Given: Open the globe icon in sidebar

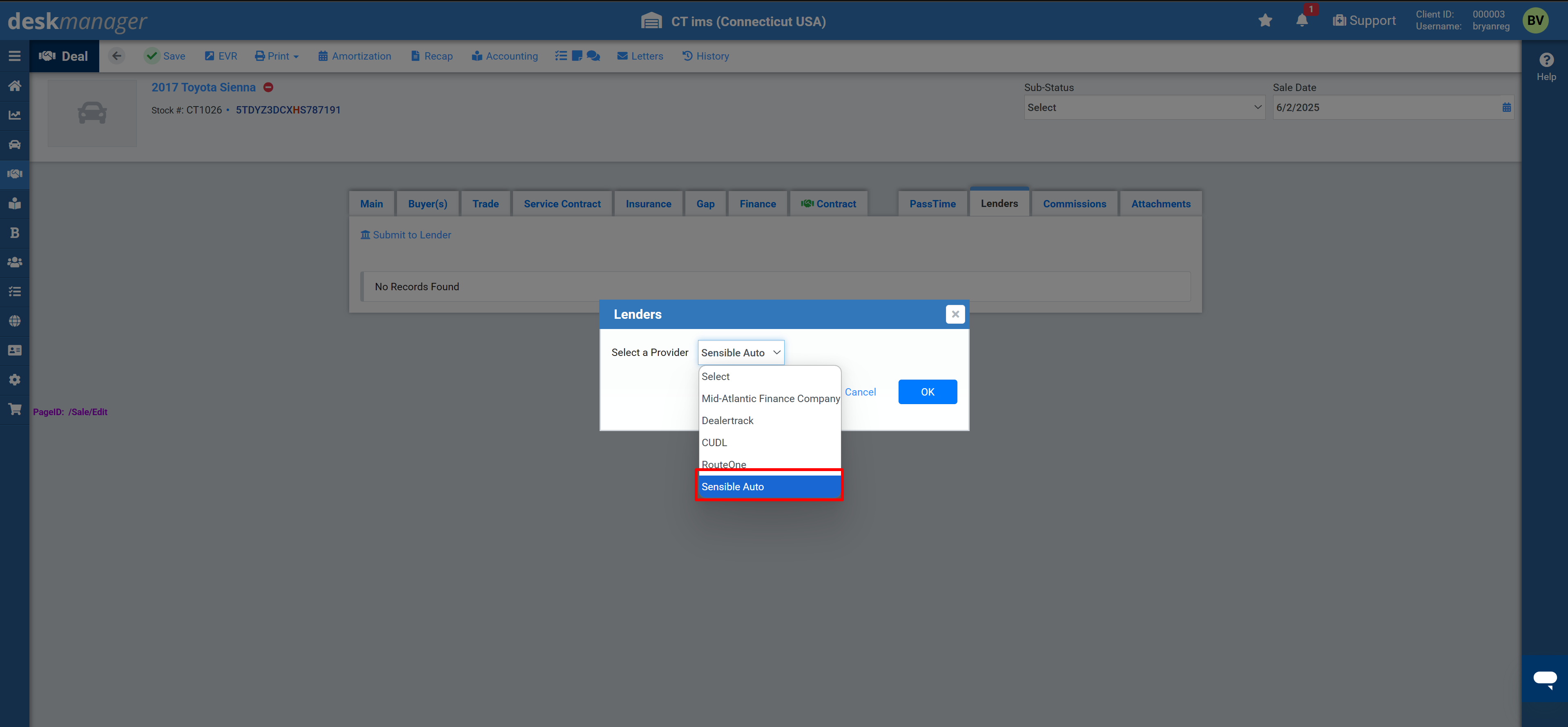Looking at the screenshot, I should 15,321.
